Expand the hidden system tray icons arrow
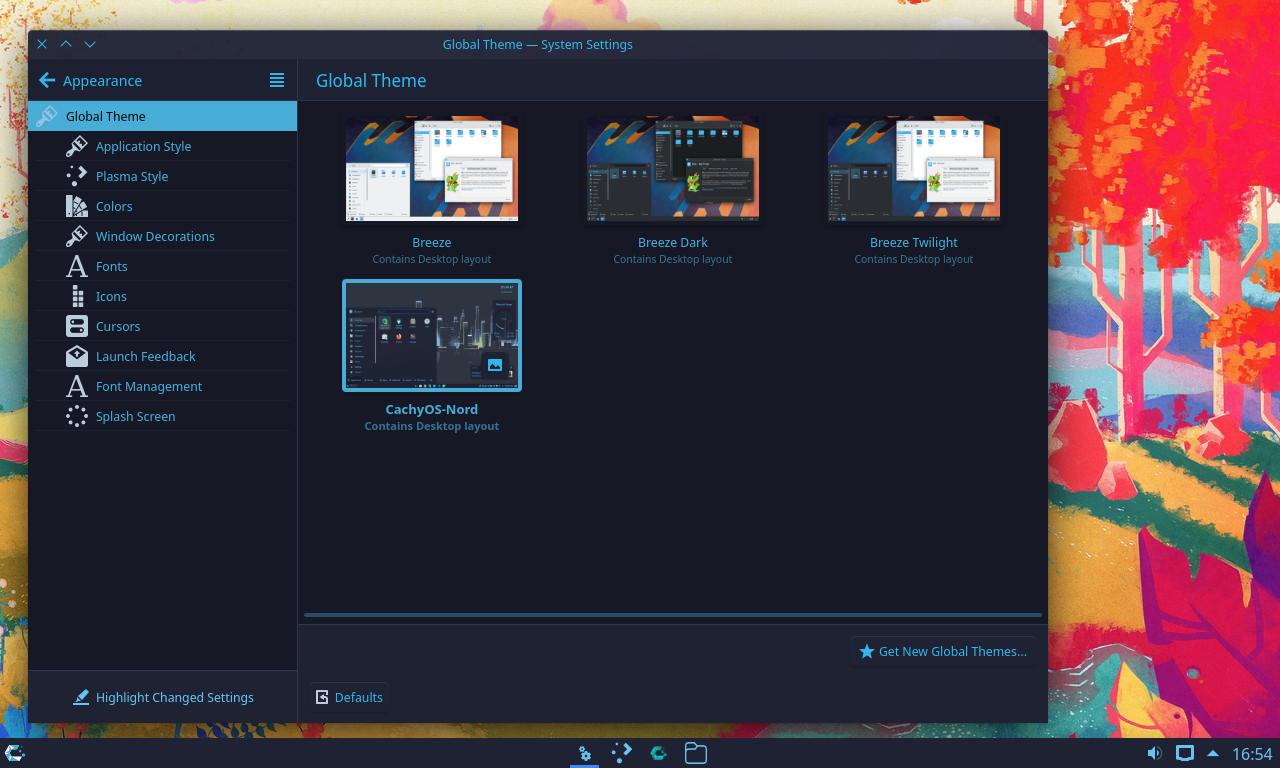This screenshot has height=768, width=1280. click(1213, 753)
